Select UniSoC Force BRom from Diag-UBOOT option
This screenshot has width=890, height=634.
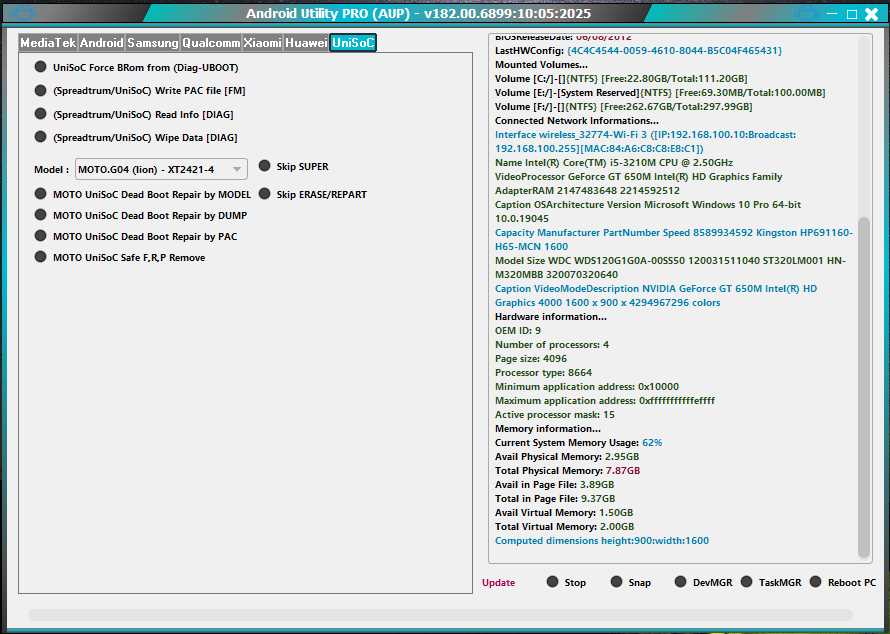tap(136, 67)
